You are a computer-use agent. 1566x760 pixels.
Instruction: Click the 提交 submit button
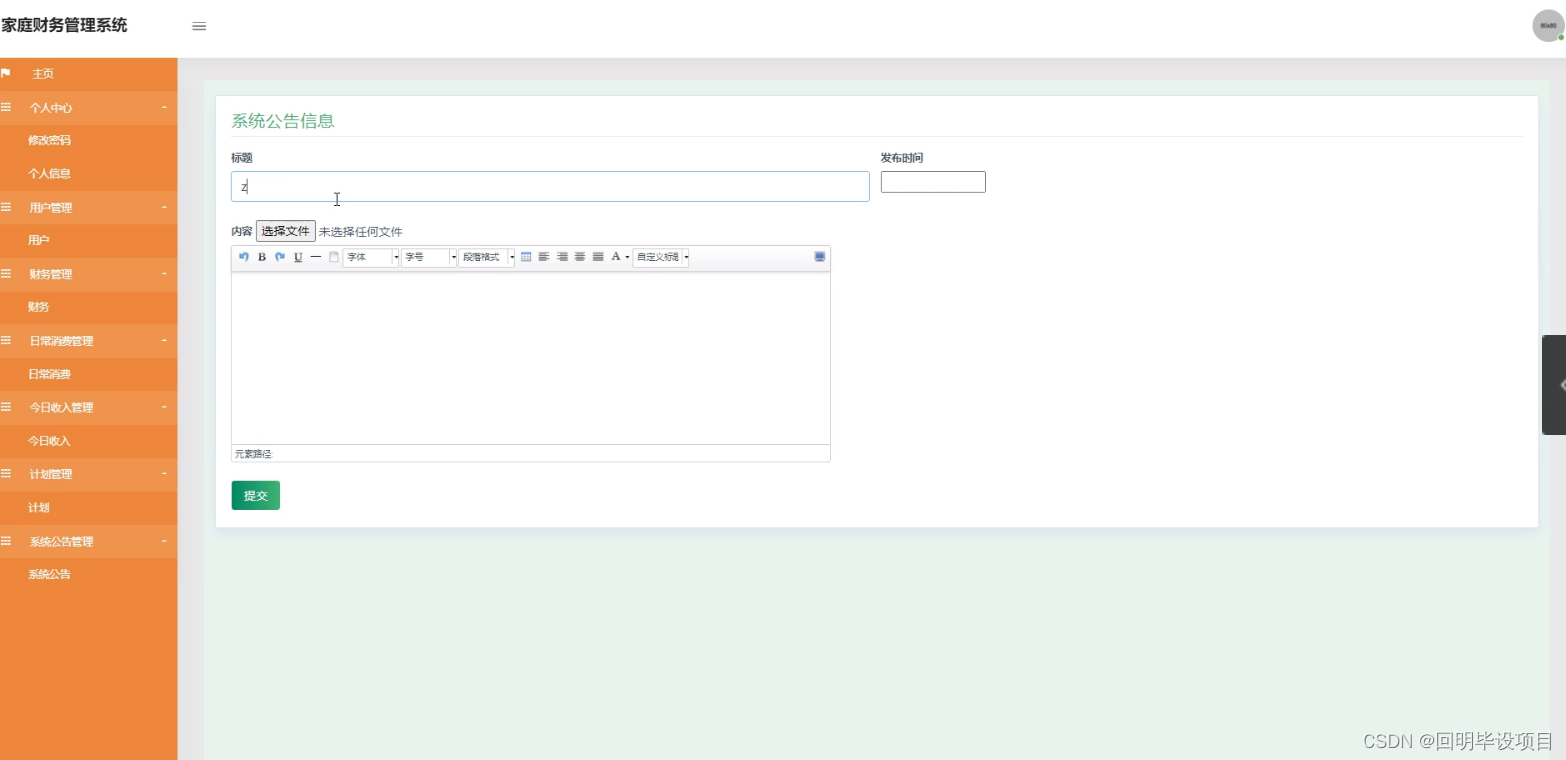(255, 495)
